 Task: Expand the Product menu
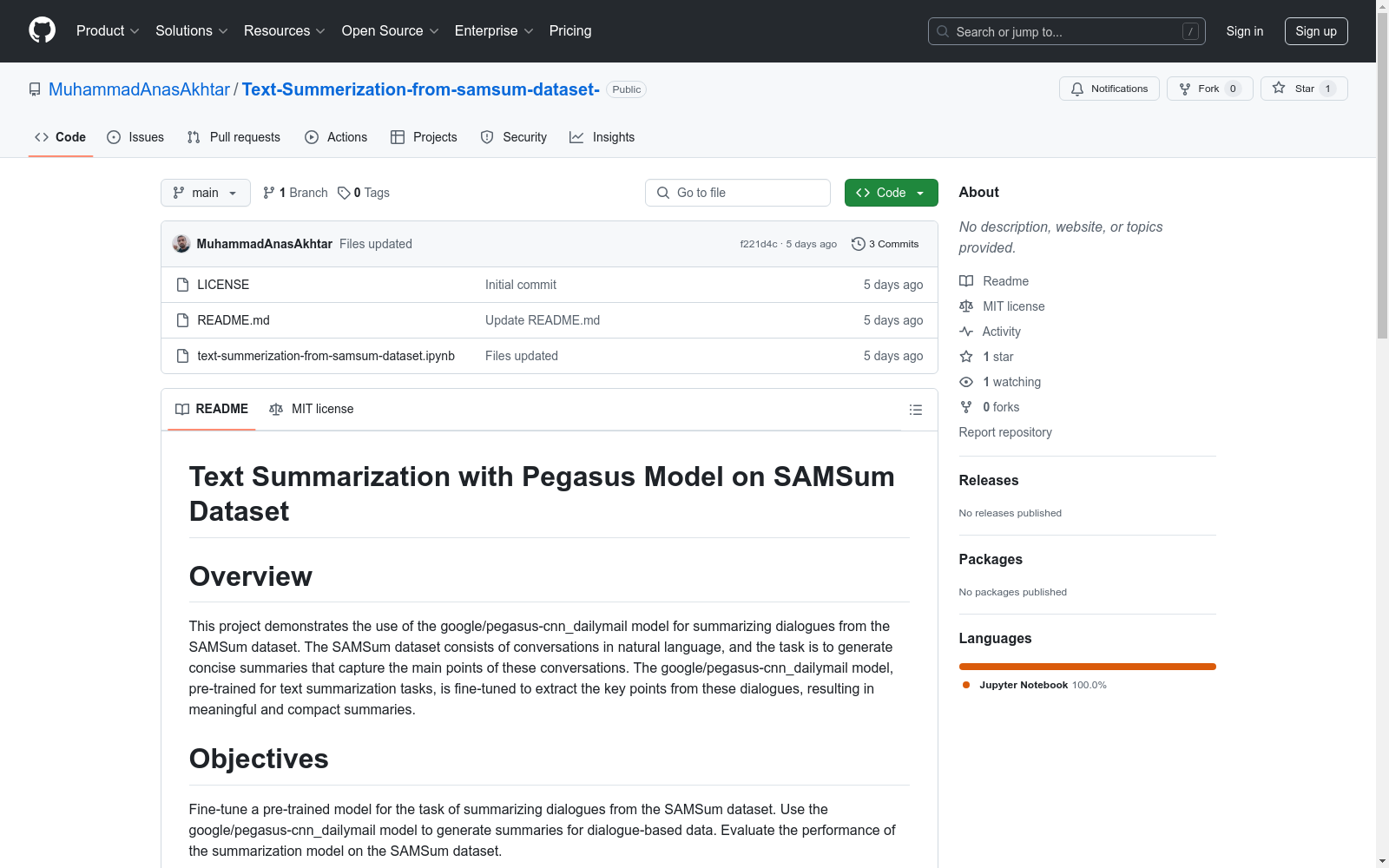(x=108, y=31)
